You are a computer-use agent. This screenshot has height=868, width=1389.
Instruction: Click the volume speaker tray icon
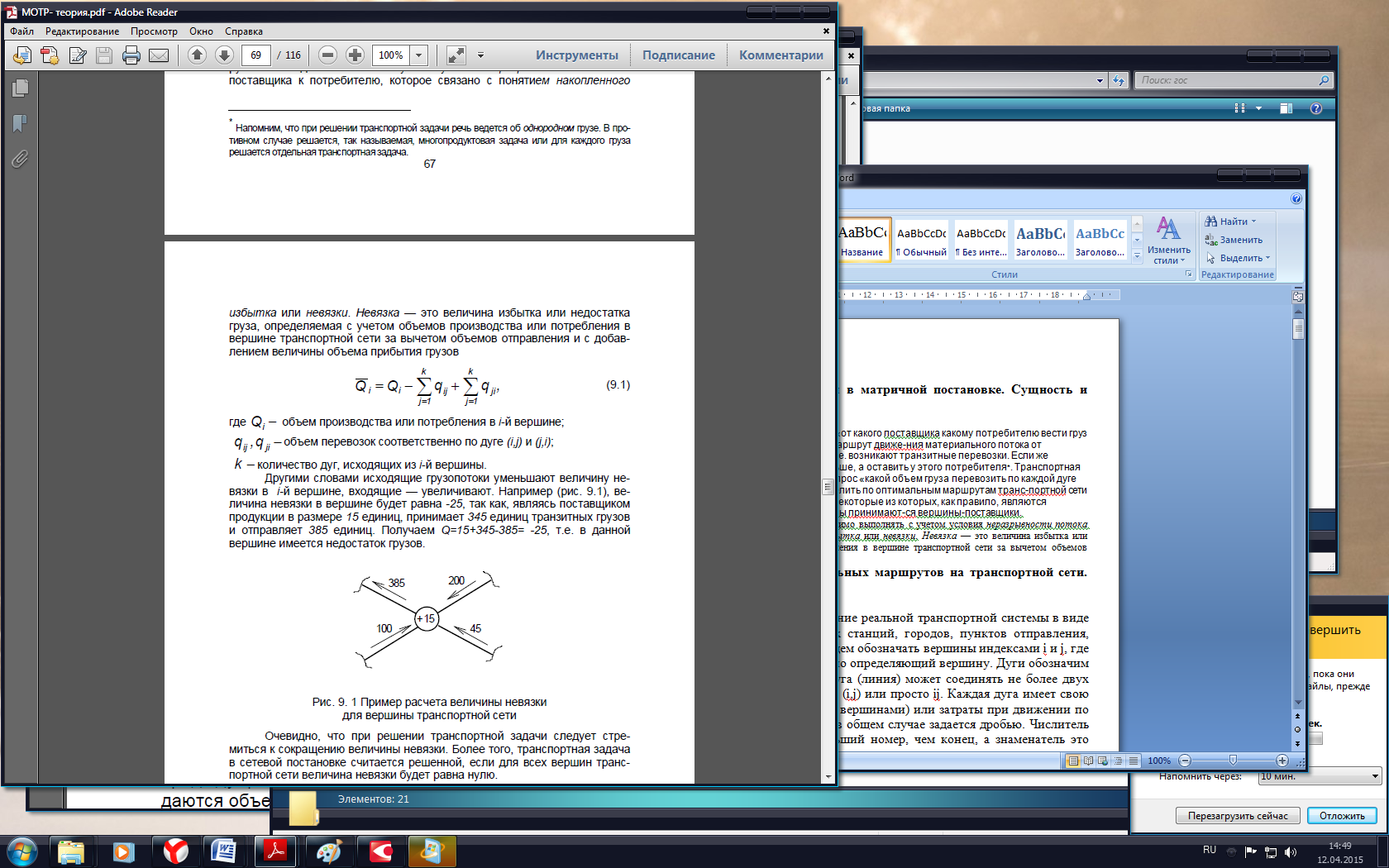(1291, 852)
